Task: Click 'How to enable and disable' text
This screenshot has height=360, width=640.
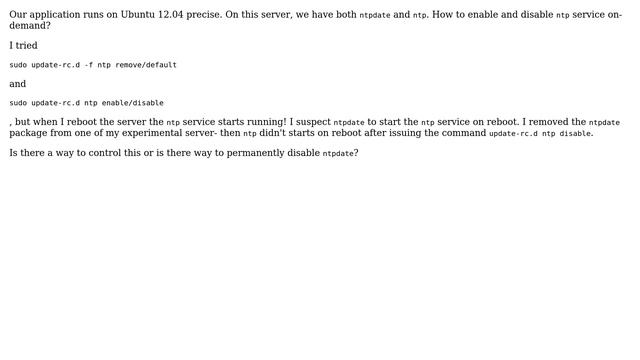Action: [492, 15]
